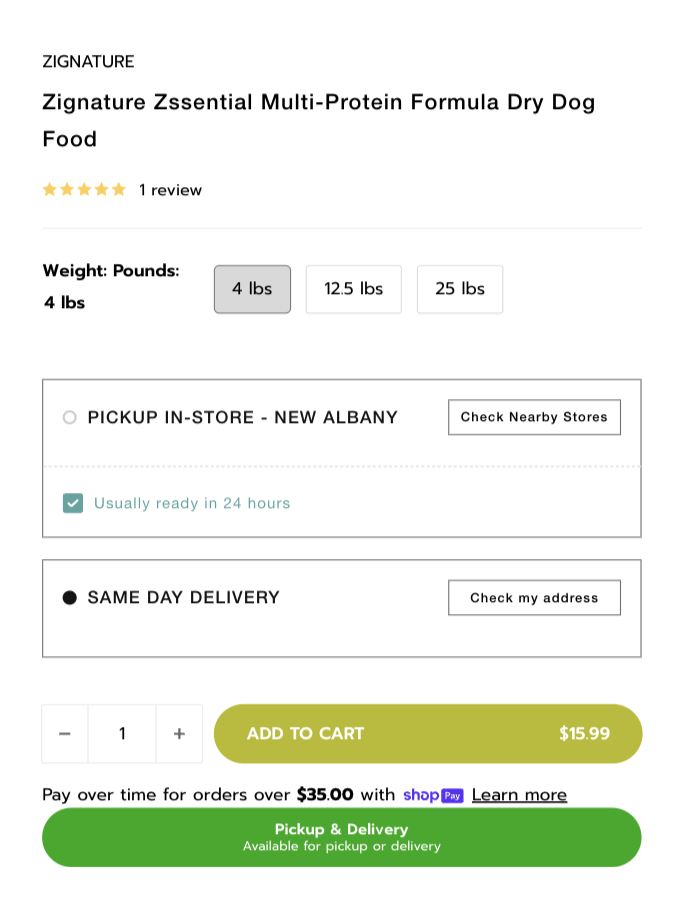Choose the 4 lbs weight option
Image resolution: width=678 pixels, height=902 pixels.
coord(252,289)
